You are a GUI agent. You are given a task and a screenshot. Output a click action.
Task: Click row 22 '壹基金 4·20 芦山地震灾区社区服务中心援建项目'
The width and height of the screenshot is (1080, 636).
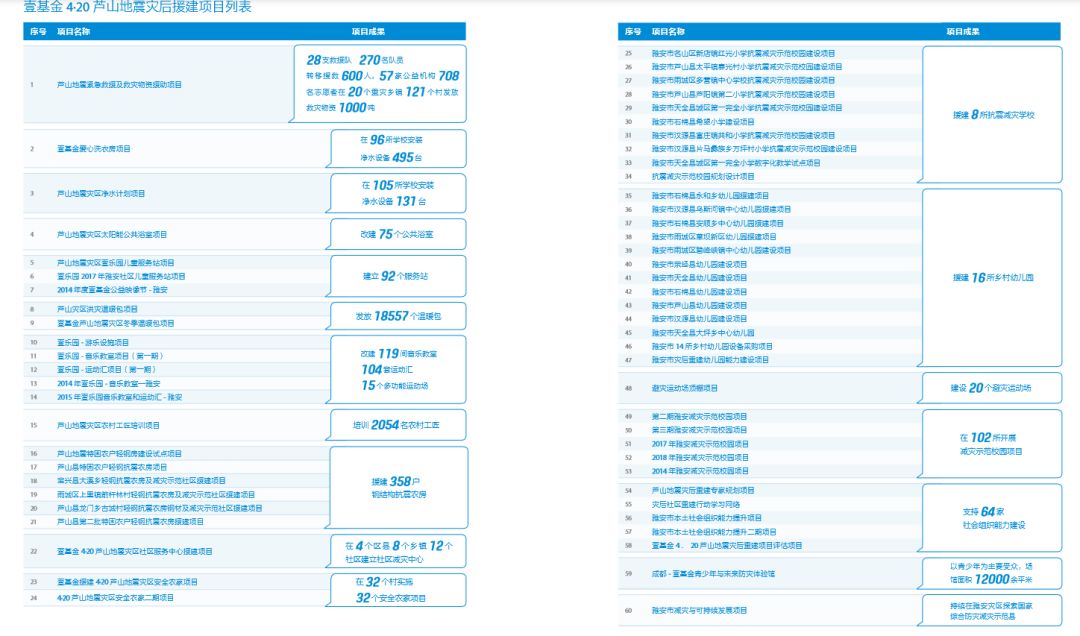134,552
